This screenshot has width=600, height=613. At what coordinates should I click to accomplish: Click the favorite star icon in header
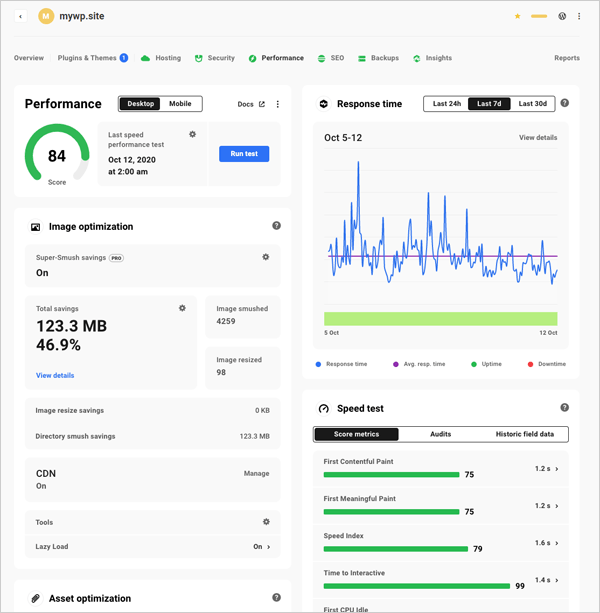(517, 16)
